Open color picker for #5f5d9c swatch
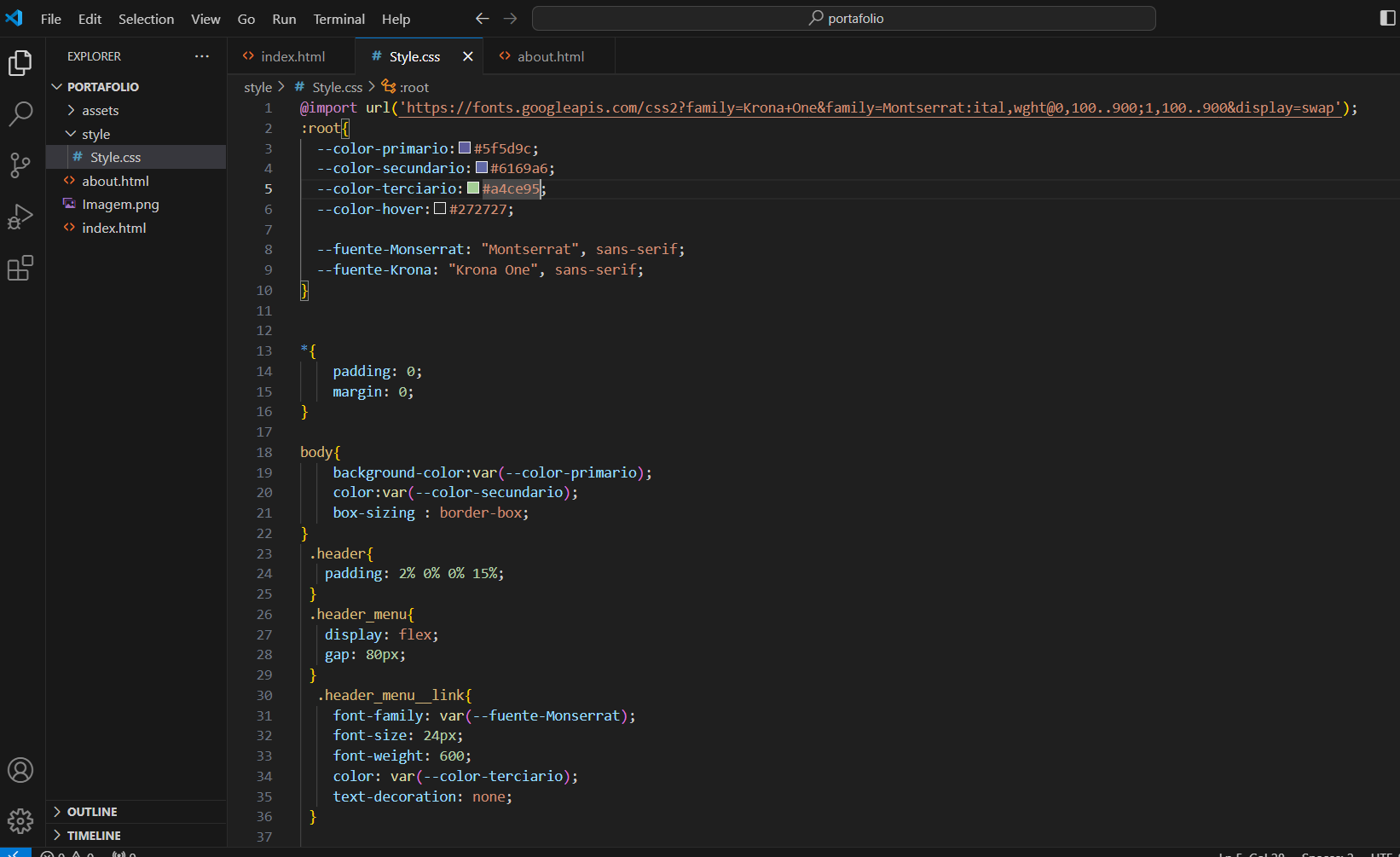Screen dimensions: 1400x857 [465, 148]
